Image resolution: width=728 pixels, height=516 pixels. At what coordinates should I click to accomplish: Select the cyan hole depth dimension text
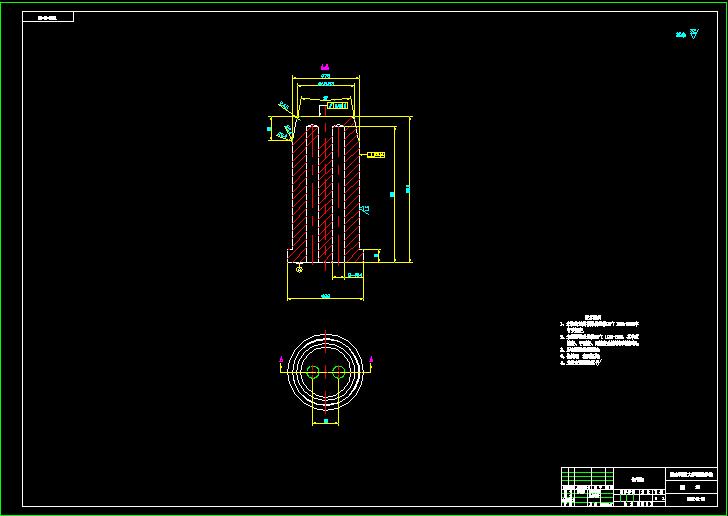pos(392,195)
